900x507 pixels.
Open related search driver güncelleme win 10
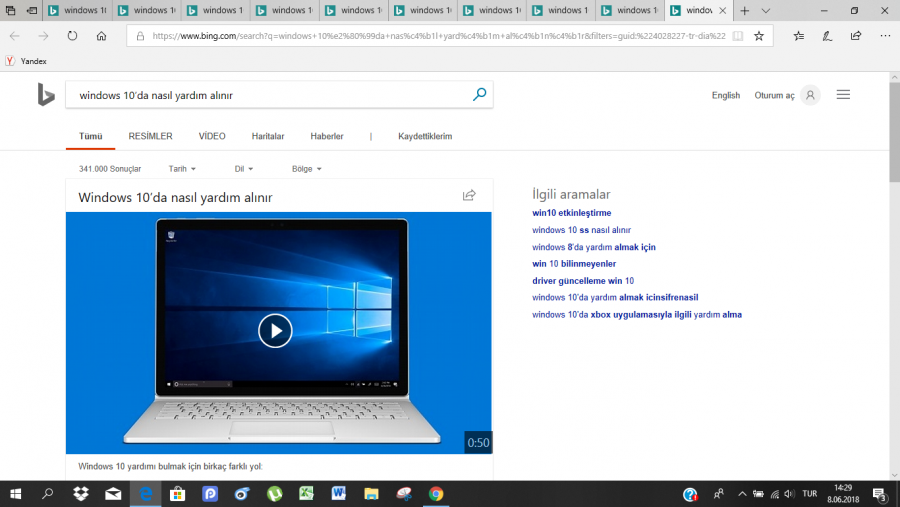click(583, 281)
